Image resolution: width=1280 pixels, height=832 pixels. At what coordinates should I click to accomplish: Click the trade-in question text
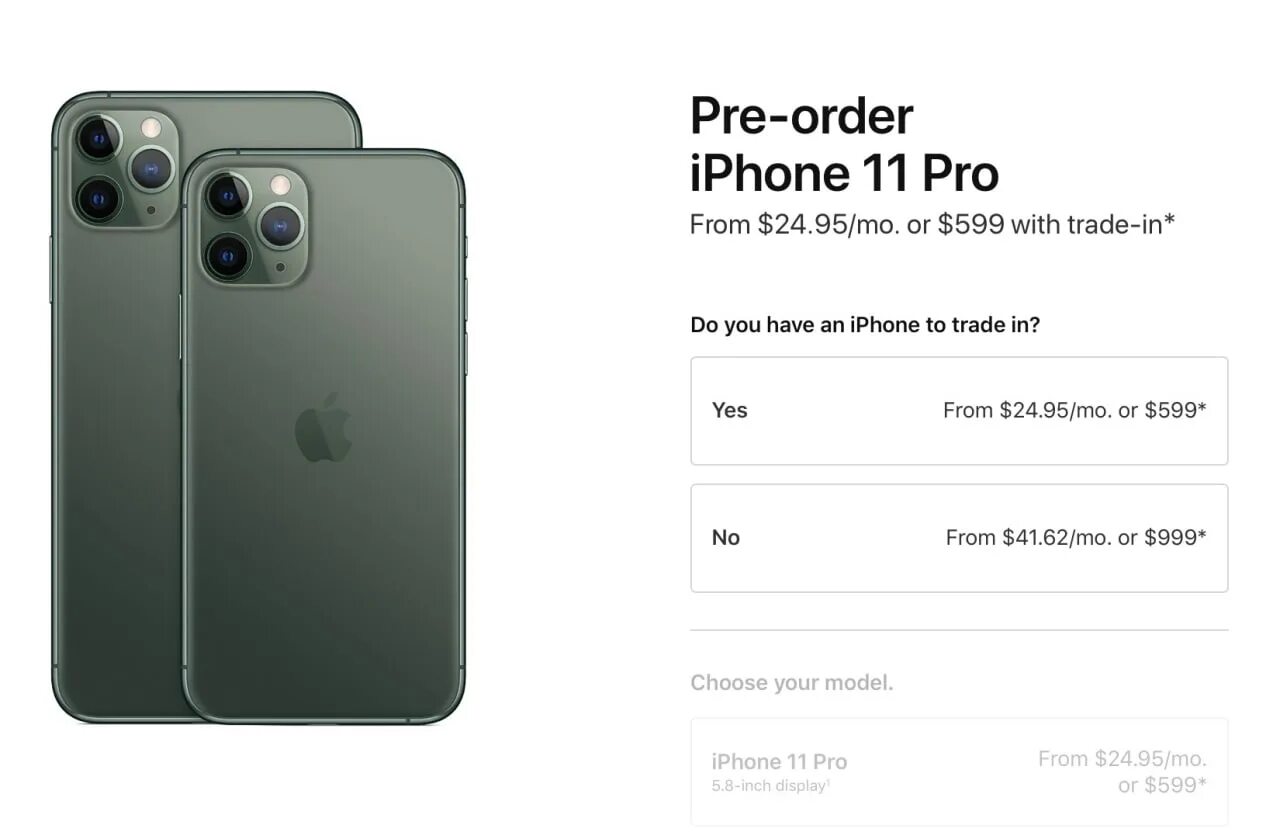[x=865, y=325]
